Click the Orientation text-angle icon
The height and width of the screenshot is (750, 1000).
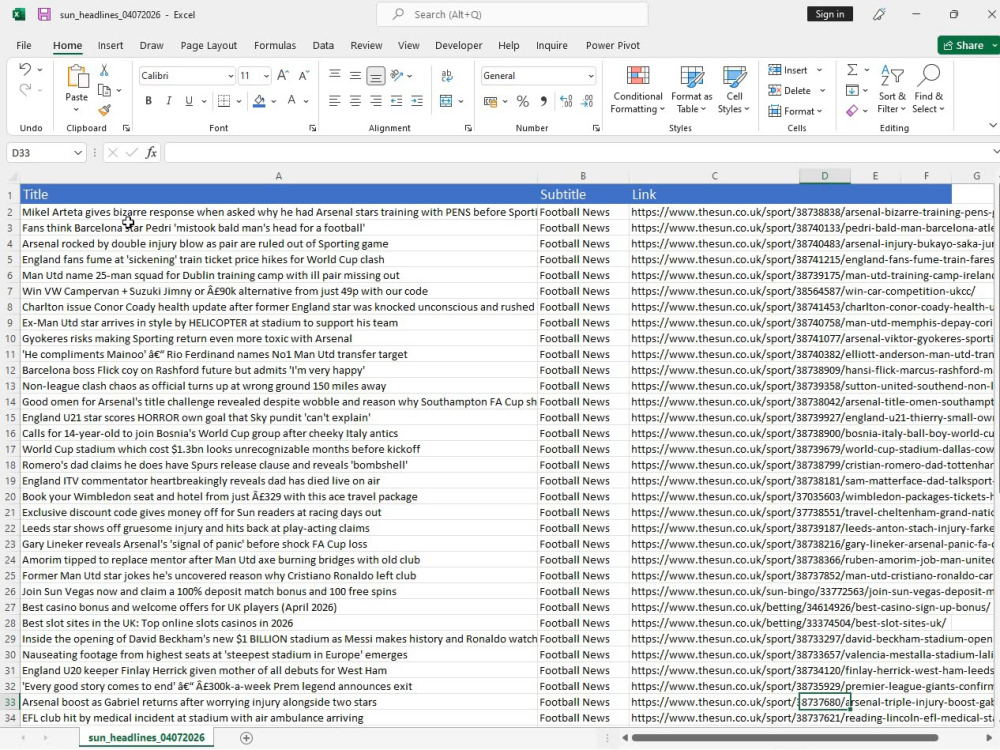[x=397, y=75]
